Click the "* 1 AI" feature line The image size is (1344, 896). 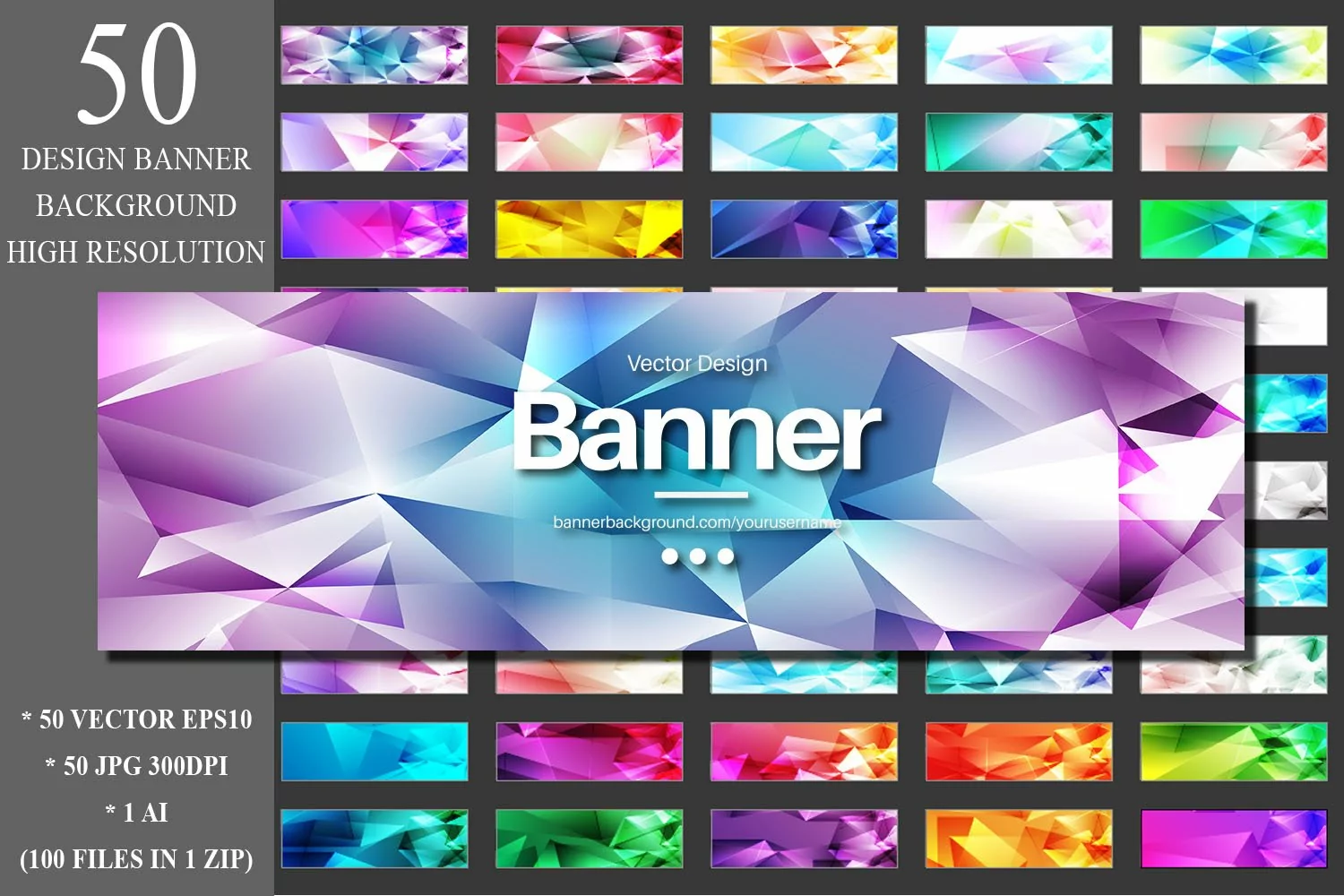click(x=137, y=813)
